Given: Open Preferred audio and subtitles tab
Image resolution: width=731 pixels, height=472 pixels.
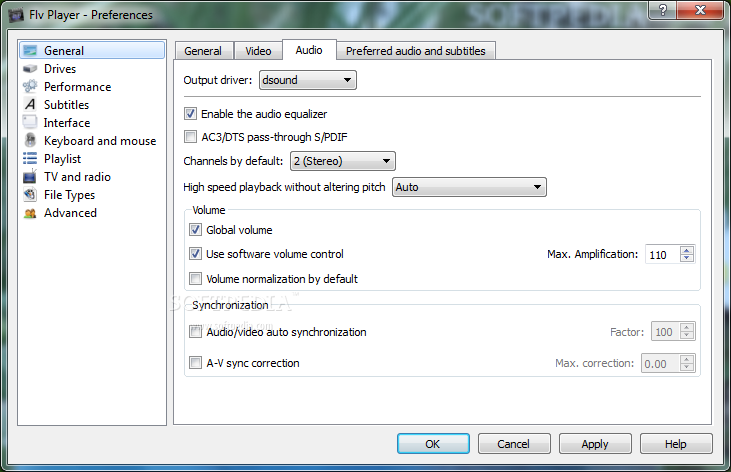Looking at the screenshot, I should (416, 51).
